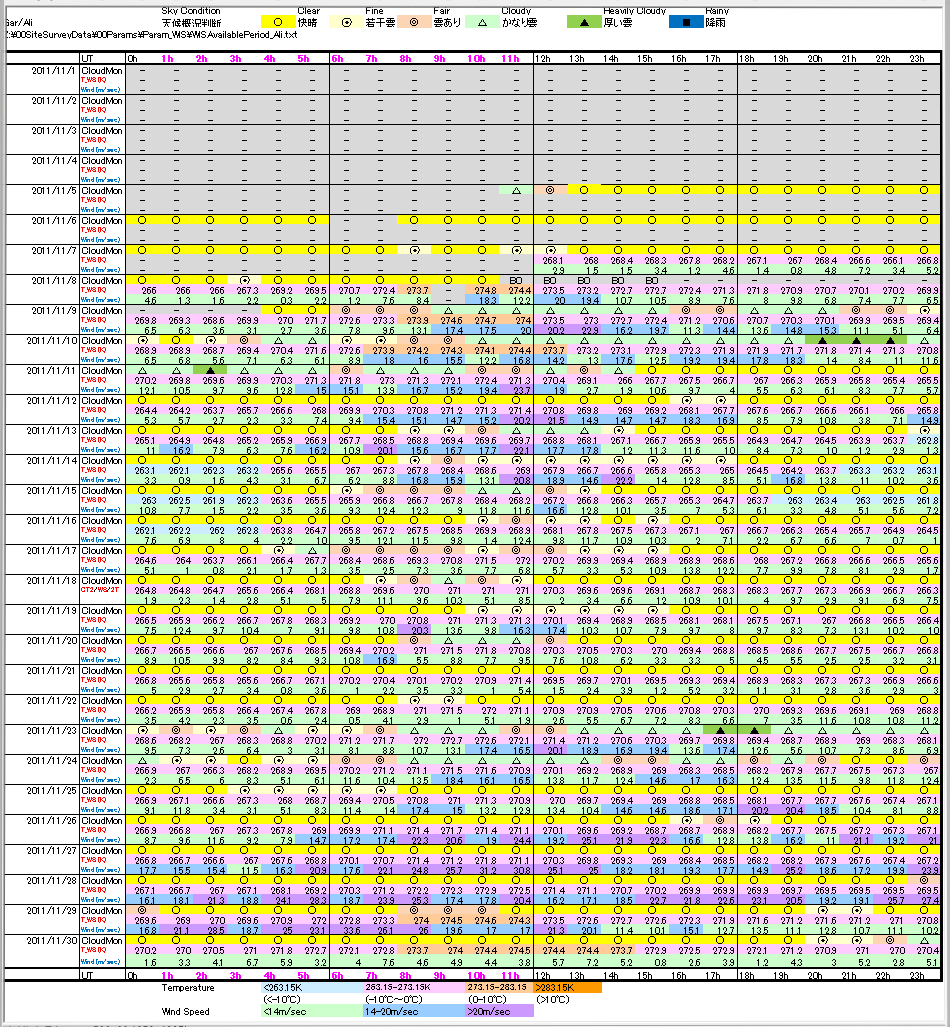The image size is (950, 1027).
Task: Click the cloudy triangle in the 2011/11/5 row
Action: click(516, 190)
